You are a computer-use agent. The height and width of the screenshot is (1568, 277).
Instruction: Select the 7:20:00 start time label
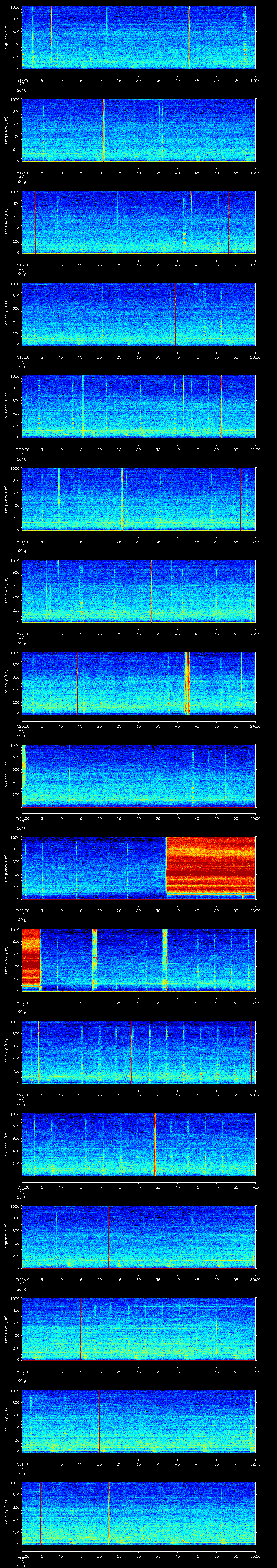coord(22,450)
